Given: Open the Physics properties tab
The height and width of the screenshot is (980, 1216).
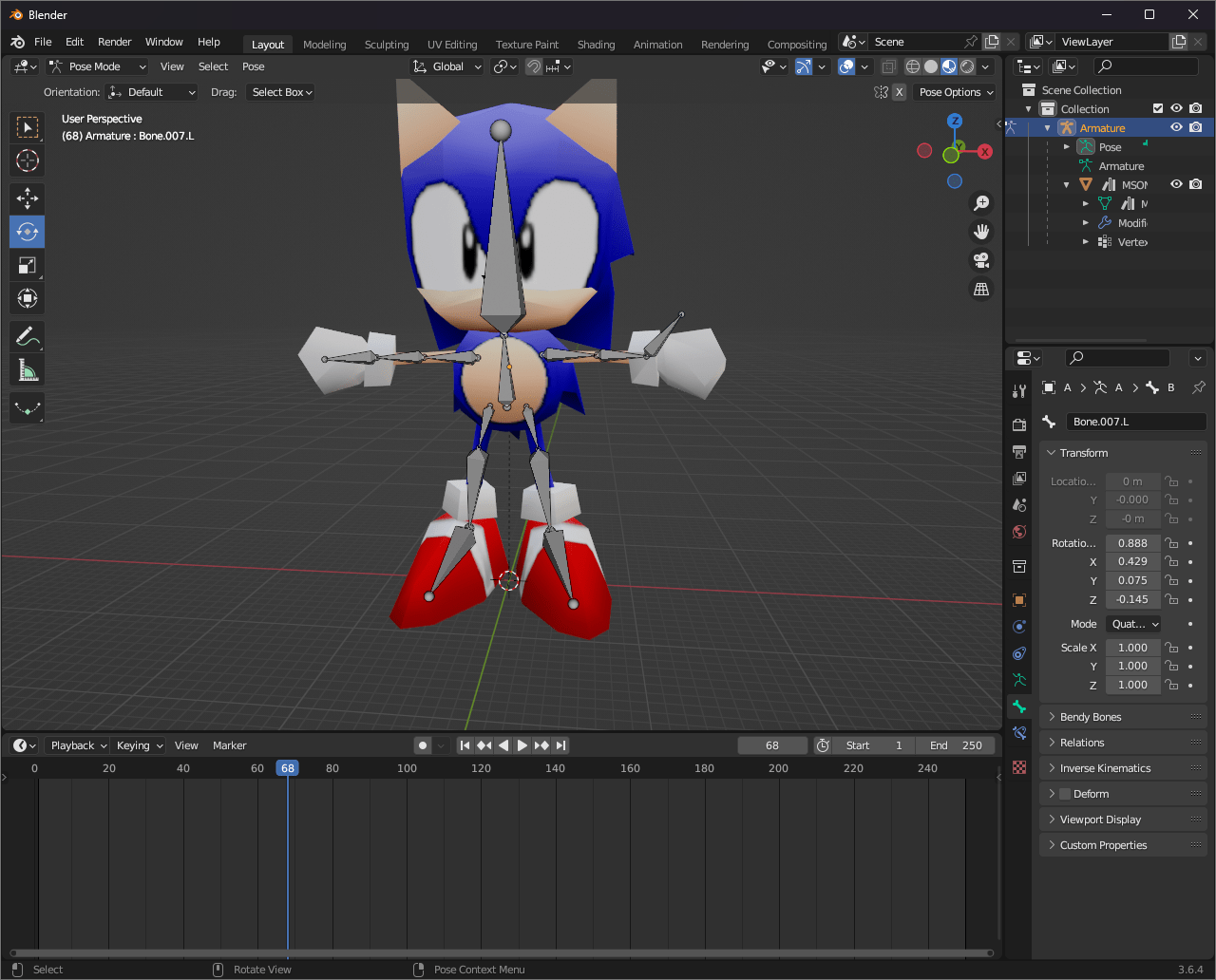Looking at the screenshot, I should pyautogui.click(x=1019, y=627).
